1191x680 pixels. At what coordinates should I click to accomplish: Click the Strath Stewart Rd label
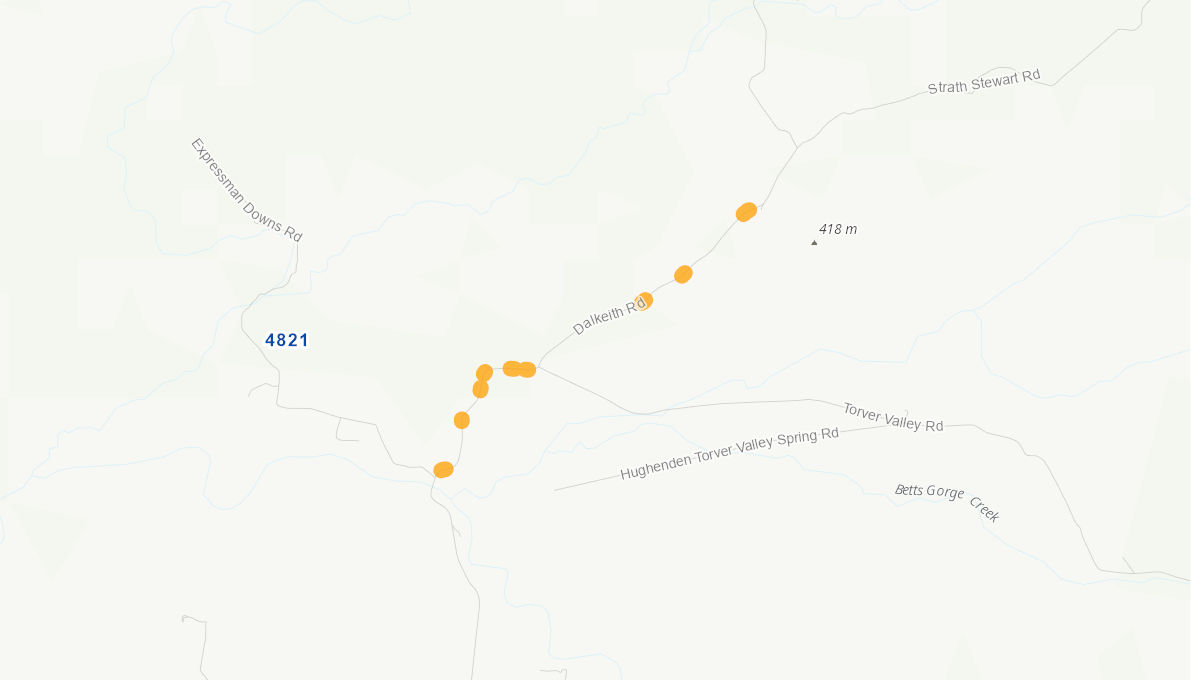[x=984, y=81]
